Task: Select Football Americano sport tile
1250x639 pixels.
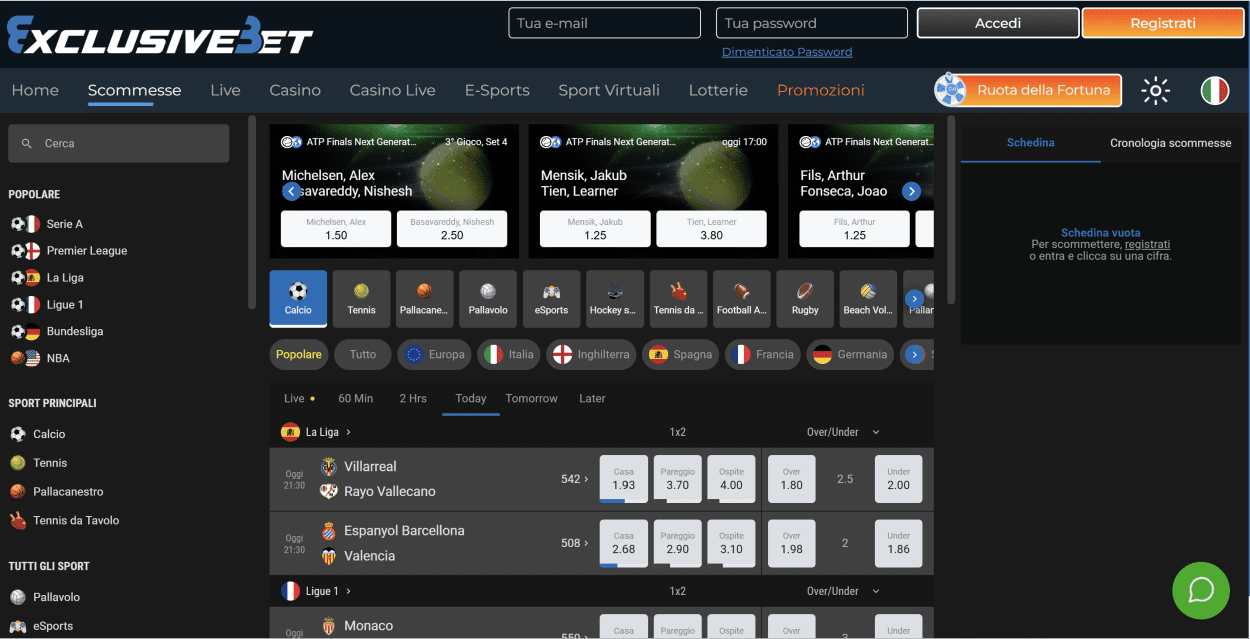Action: click(x=741, y=299)
